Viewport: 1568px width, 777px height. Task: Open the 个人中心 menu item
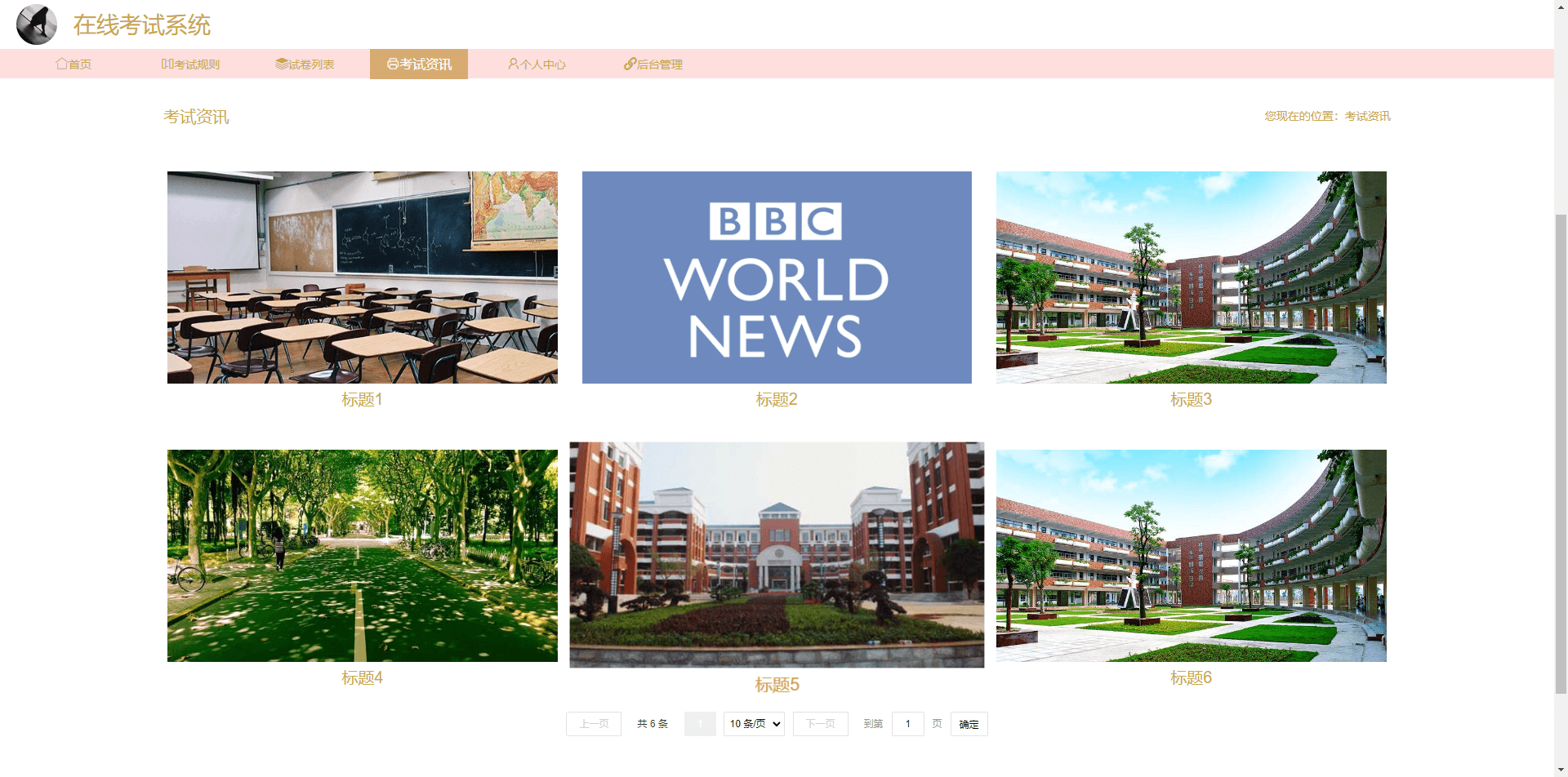coord(537,64)
